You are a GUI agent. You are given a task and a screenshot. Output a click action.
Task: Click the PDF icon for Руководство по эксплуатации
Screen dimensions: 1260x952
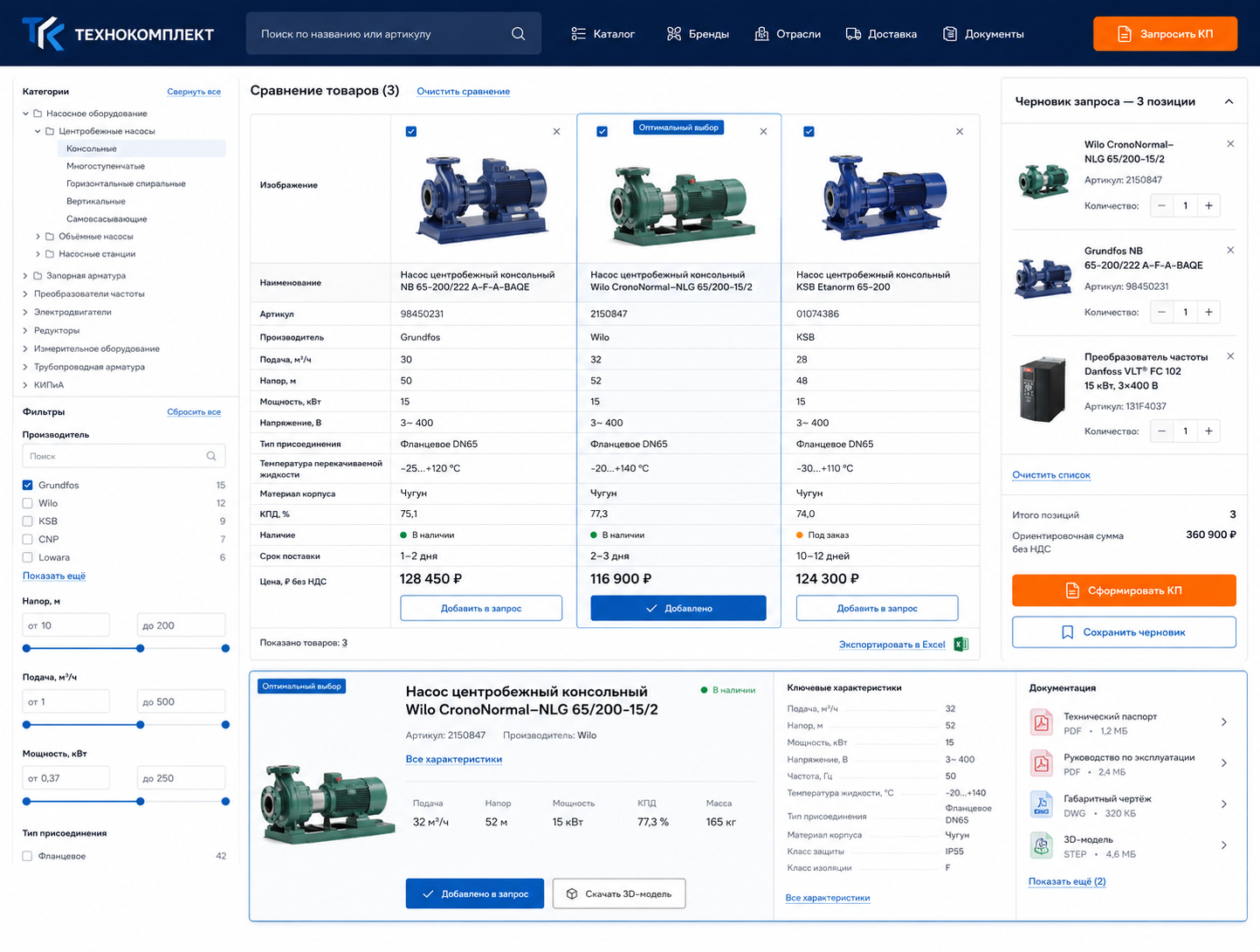(1042, 764)
